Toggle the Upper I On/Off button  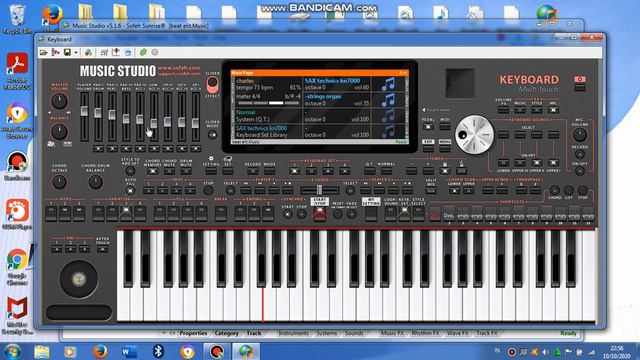(553, 163)
